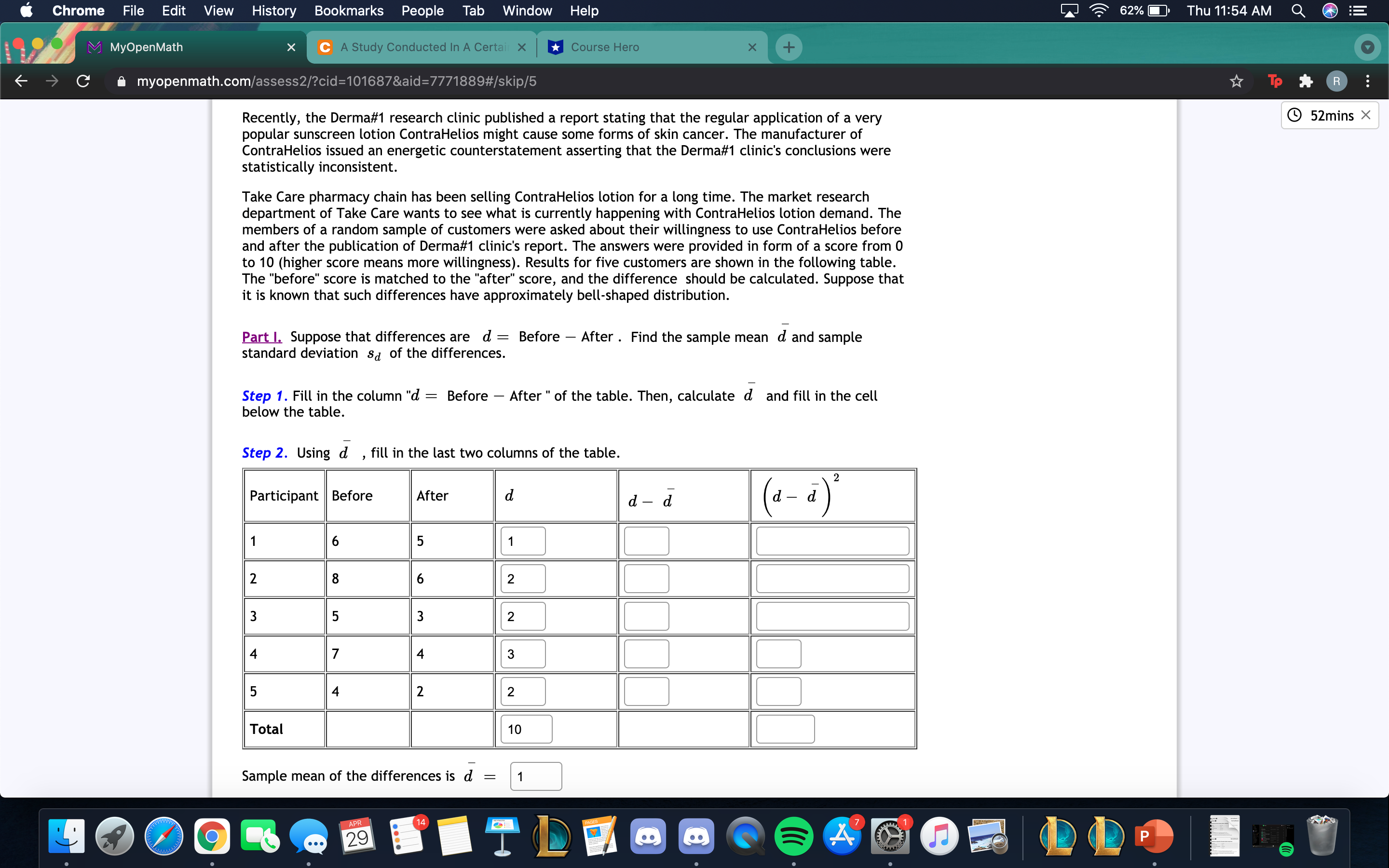
Task: Open the App Store from the Dock
Action: [x=842, y=837]
